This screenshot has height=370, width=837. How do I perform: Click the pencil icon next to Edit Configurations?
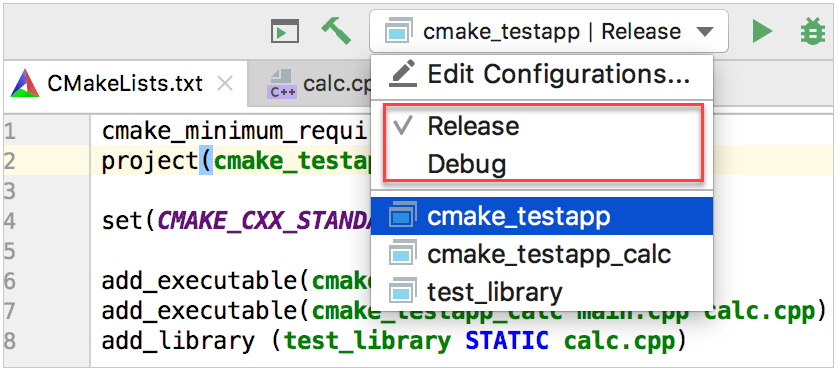(x=402, y=74)
